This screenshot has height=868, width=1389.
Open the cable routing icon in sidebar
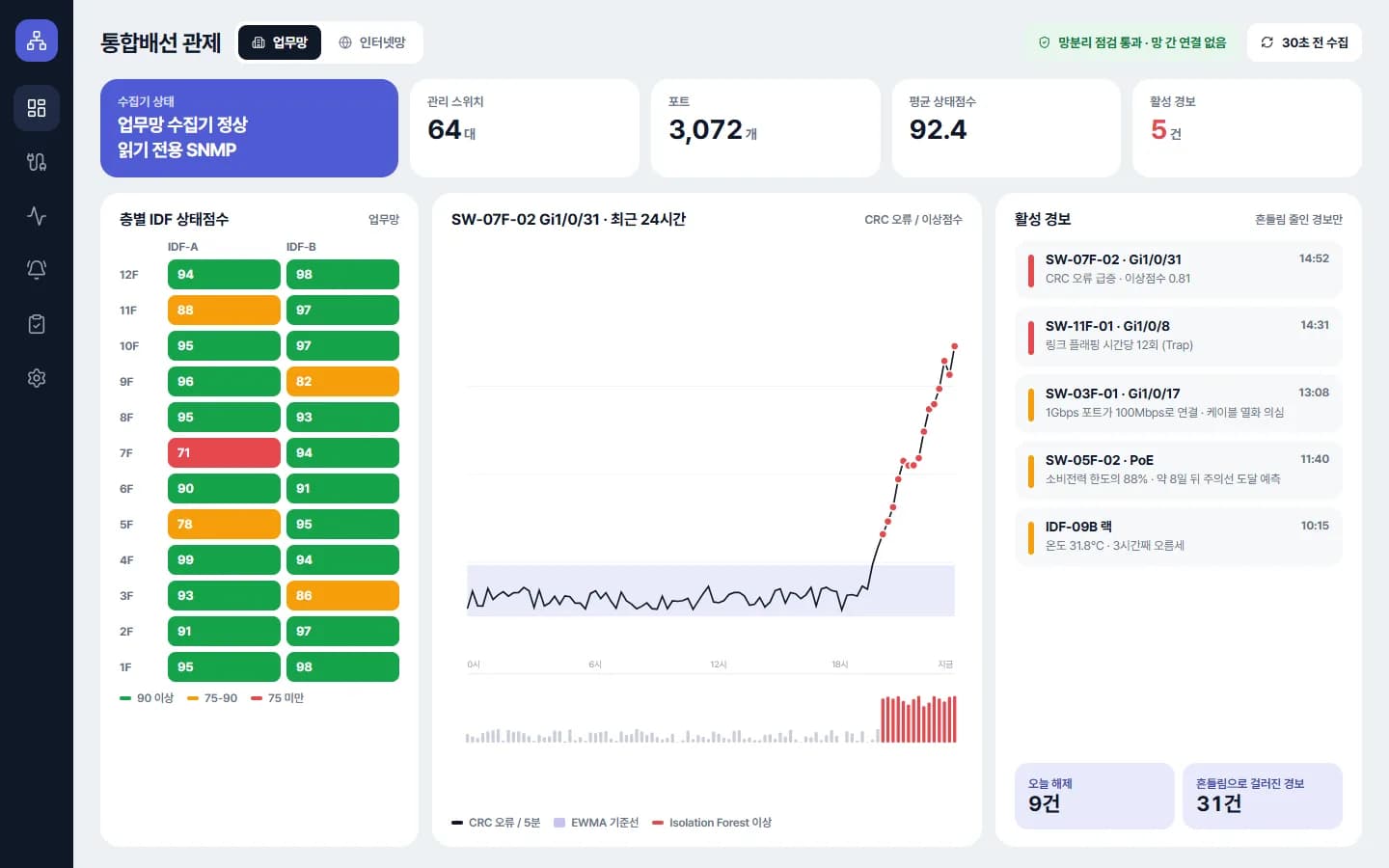pyautogui.click(x=37, y=162)
